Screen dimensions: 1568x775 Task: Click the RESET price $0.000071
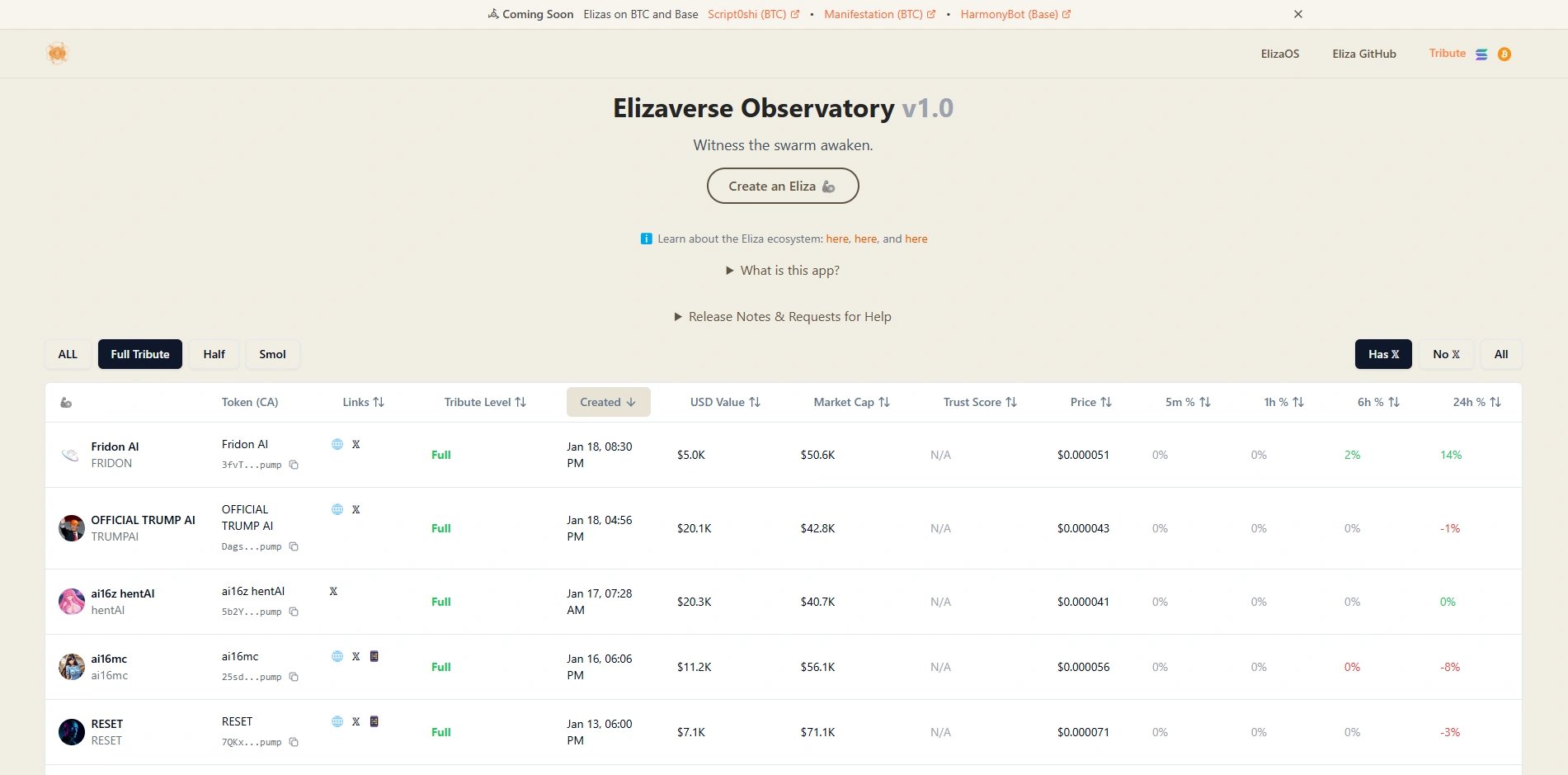click(1083, 732)
